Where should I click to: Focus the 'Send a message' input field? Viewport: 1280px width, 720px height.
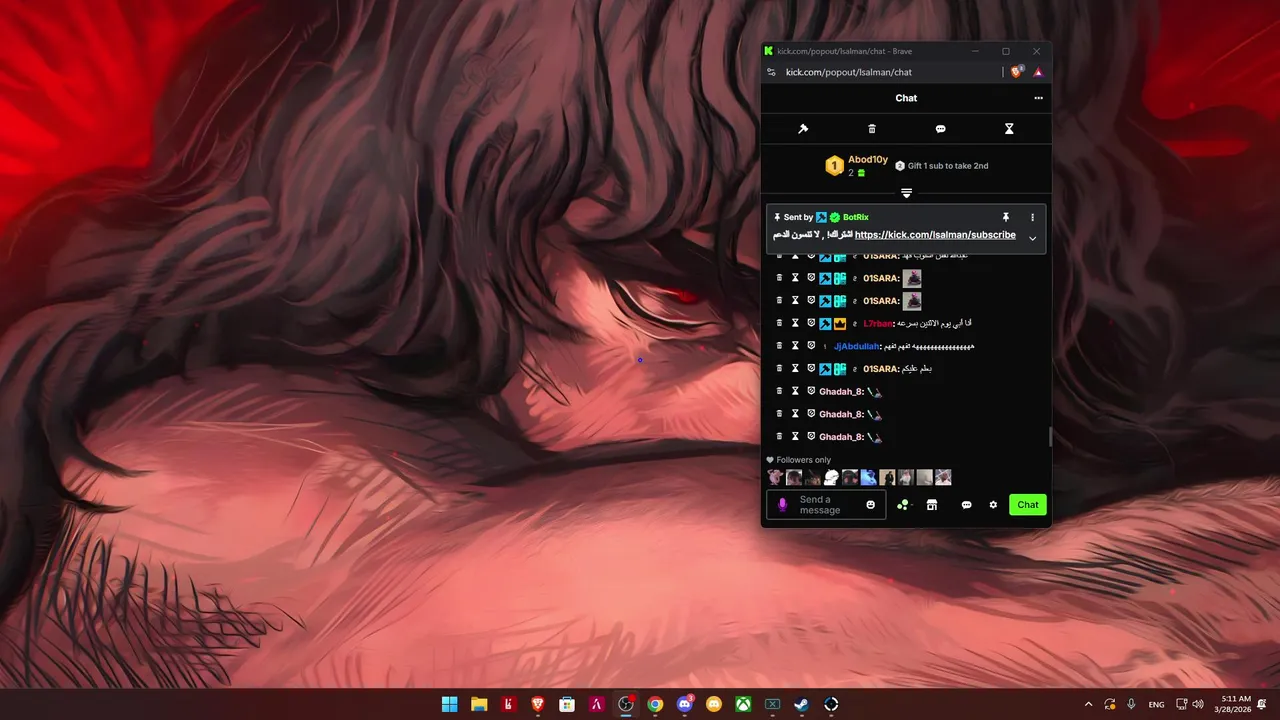[827, 505]
